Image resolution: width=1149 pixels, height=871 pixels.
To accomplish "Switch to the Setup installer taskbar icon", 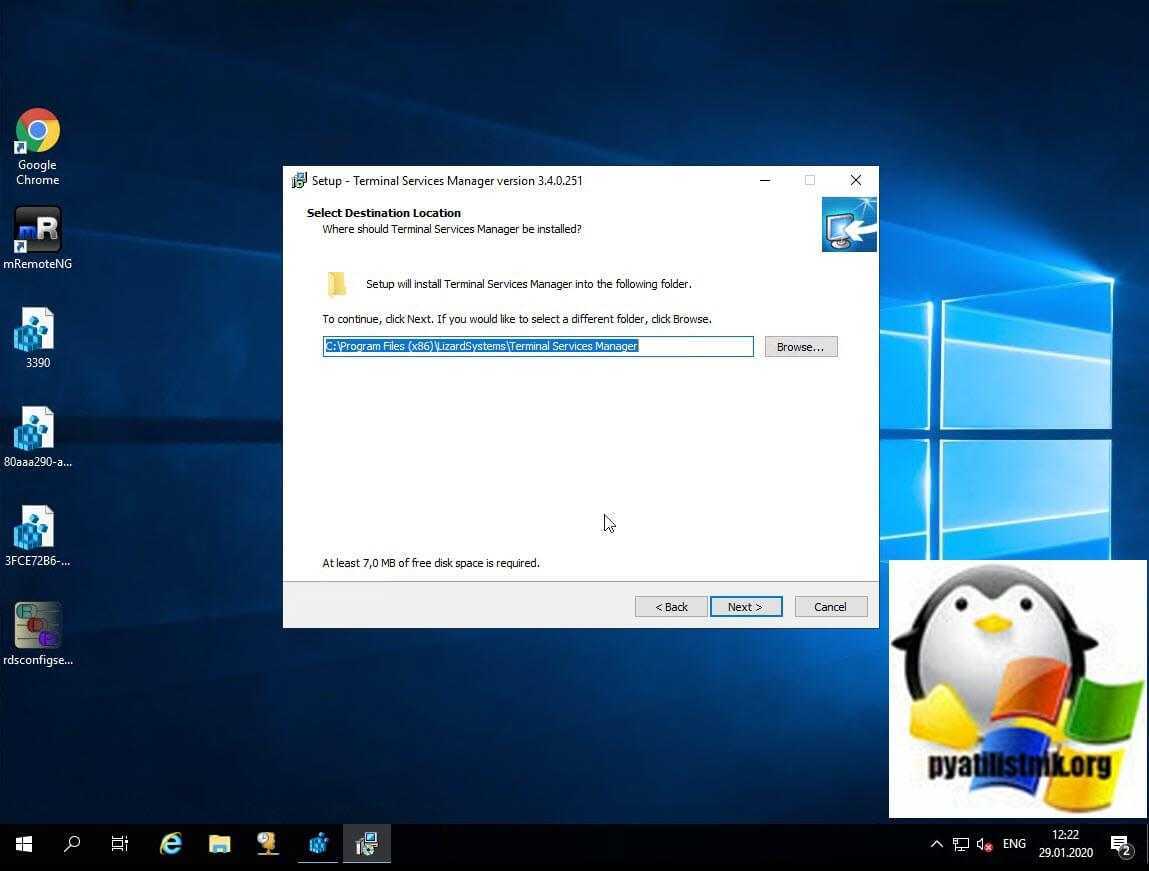I will pyautogui.click(x=366, y=844).
